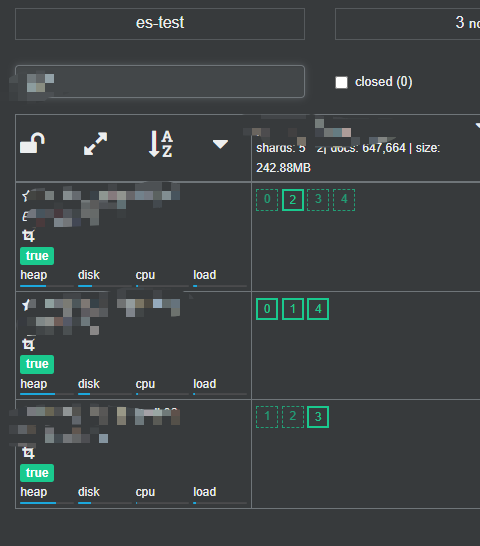480x546 pixels.
Task: Click the star icon on first node
Action: click(25, 196)
